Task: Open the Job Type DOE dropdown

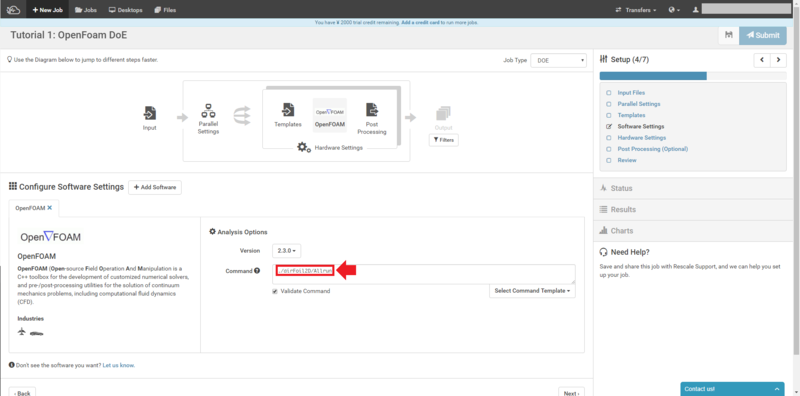Action: (x=559, y=60)
